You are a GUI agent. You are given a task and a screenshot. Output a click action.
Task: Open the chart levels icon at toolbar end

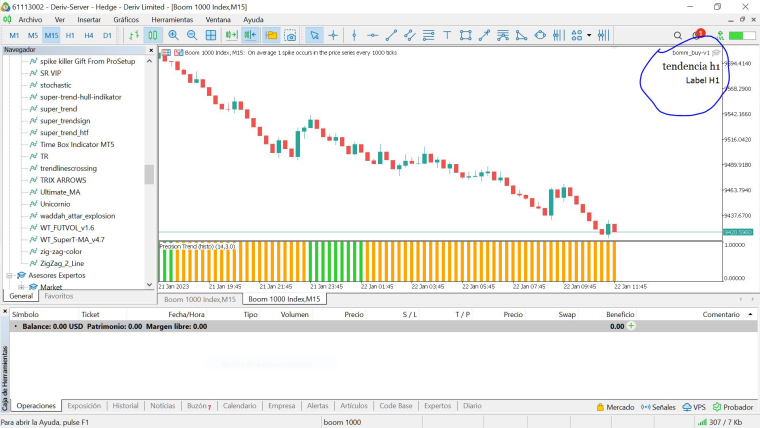(x=603, y=35)
